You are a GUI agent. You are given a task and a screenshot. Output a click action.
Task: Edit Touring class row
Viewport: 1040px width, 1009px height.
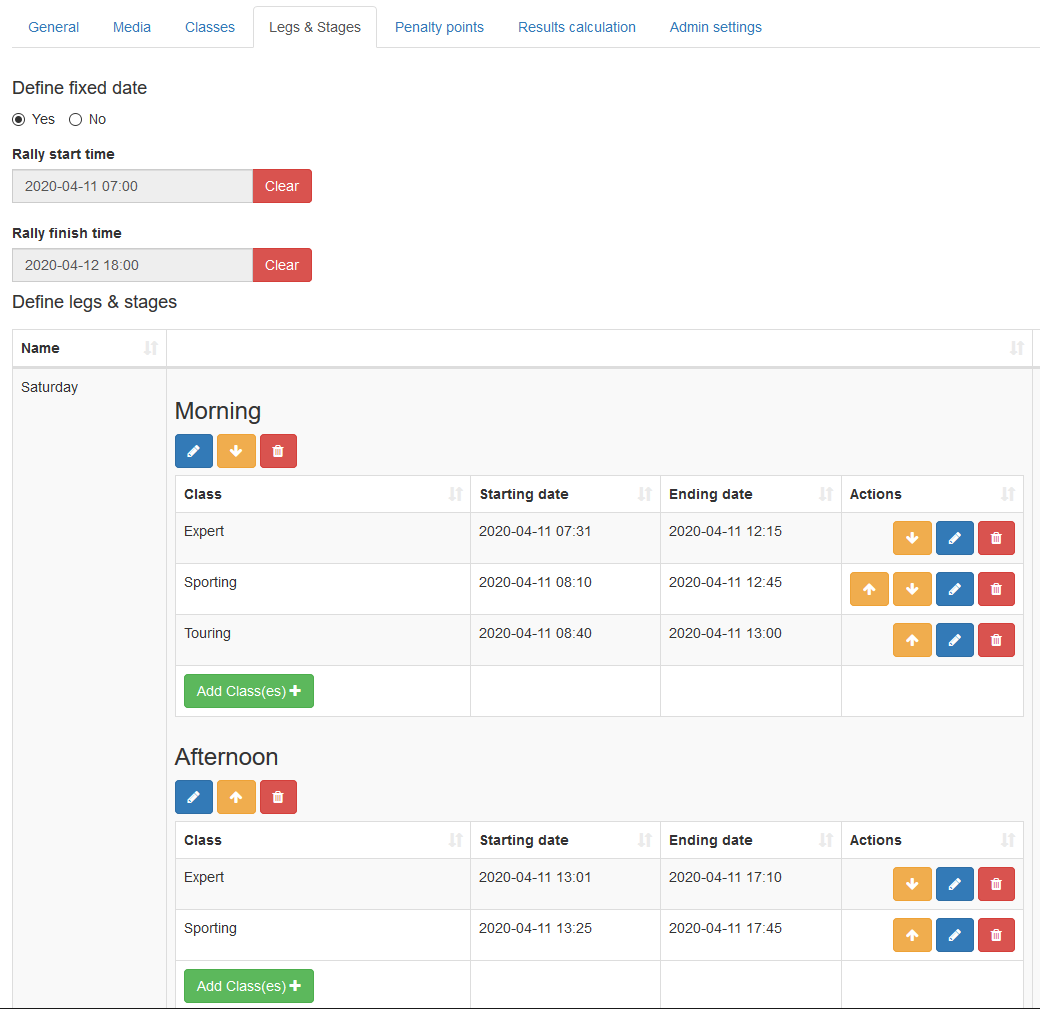[954, 640]
